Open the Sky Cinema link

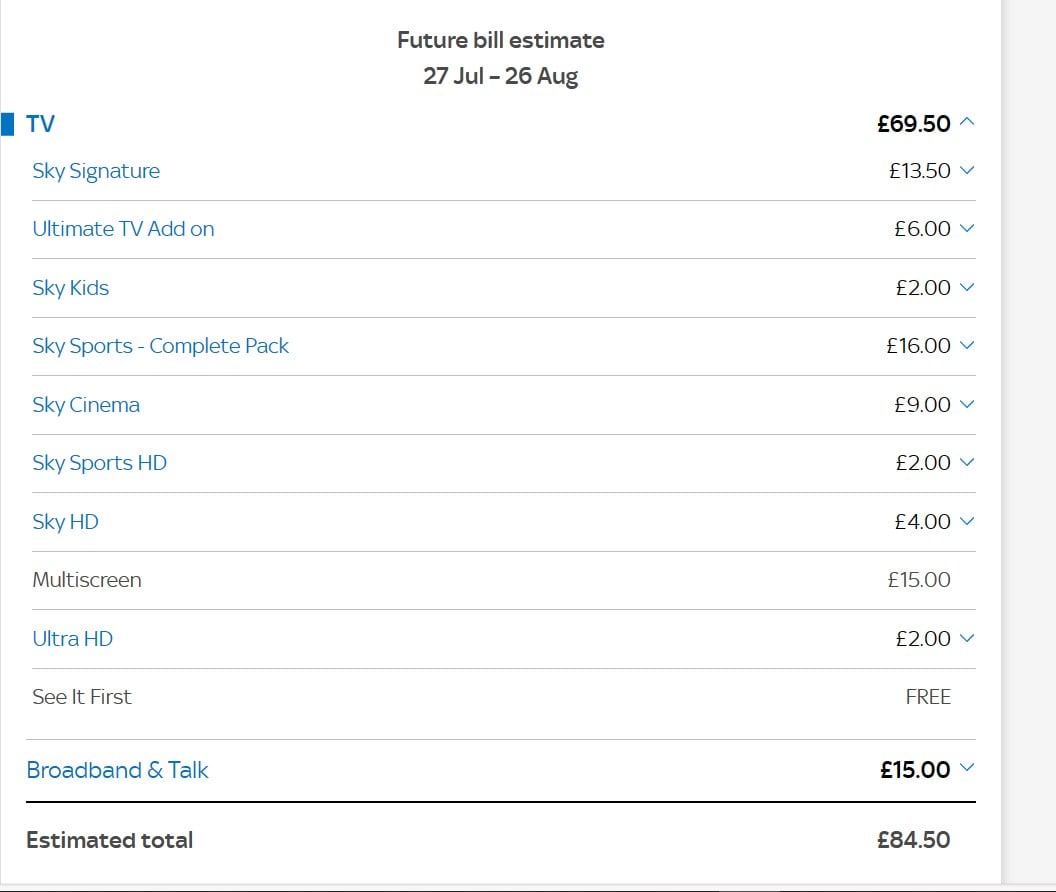[86, 405]
